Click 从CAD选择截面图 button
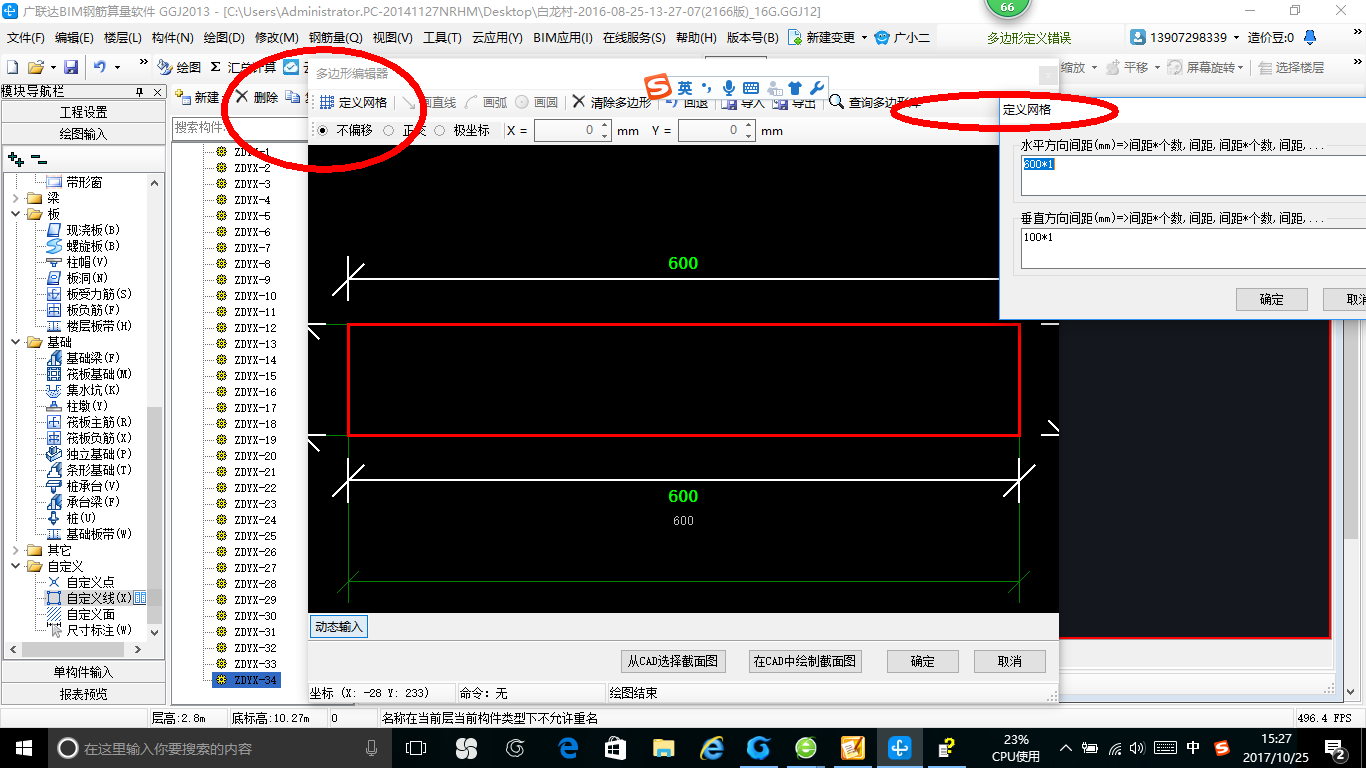Viewport: 1366px width, 768px height. coord(673,661)
